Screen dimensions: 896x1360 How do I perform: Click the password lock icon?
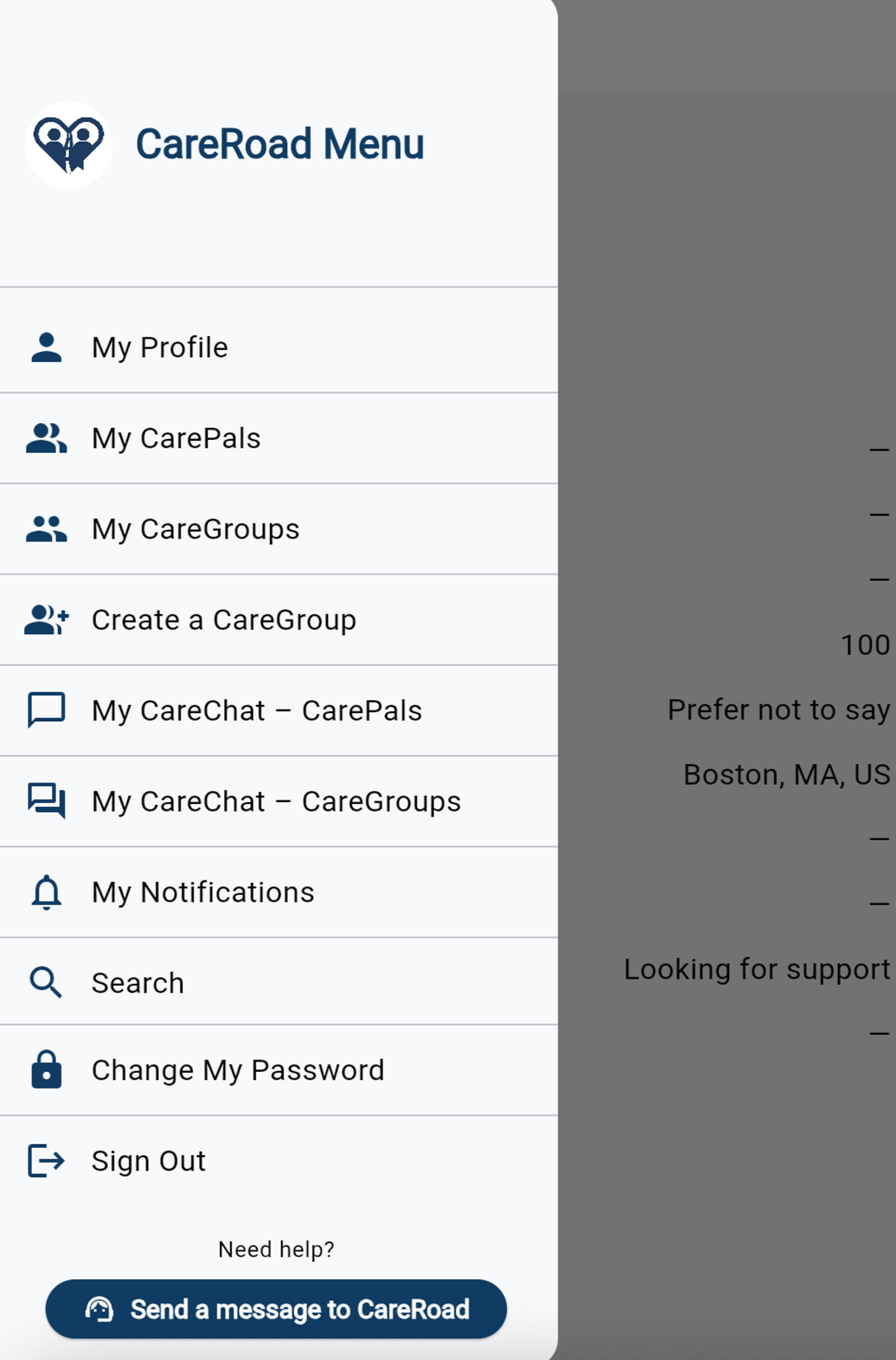[x=47, y=1070]
